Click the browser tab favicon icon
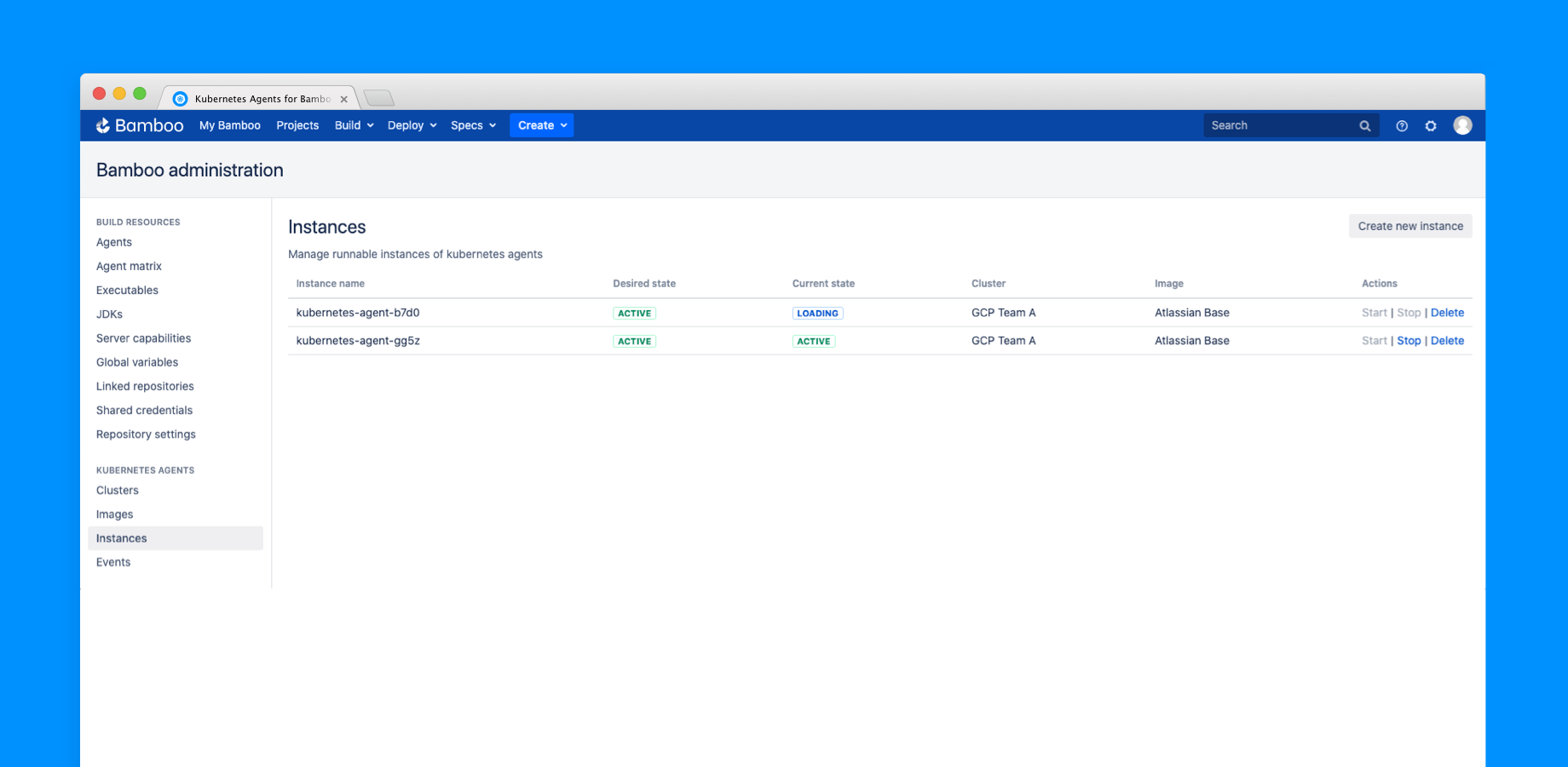Image resolution: width=1568 pixels, height=767 pixels. point(180,99)
